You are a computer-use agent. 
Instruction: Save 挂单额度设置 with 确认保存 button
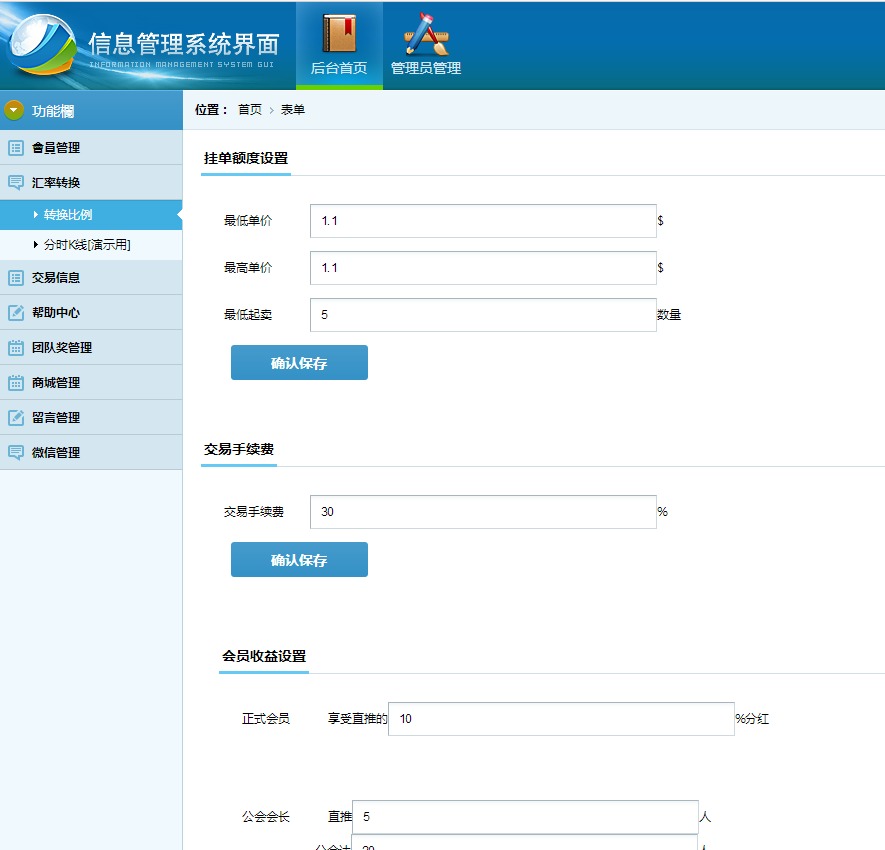point(299,362)
